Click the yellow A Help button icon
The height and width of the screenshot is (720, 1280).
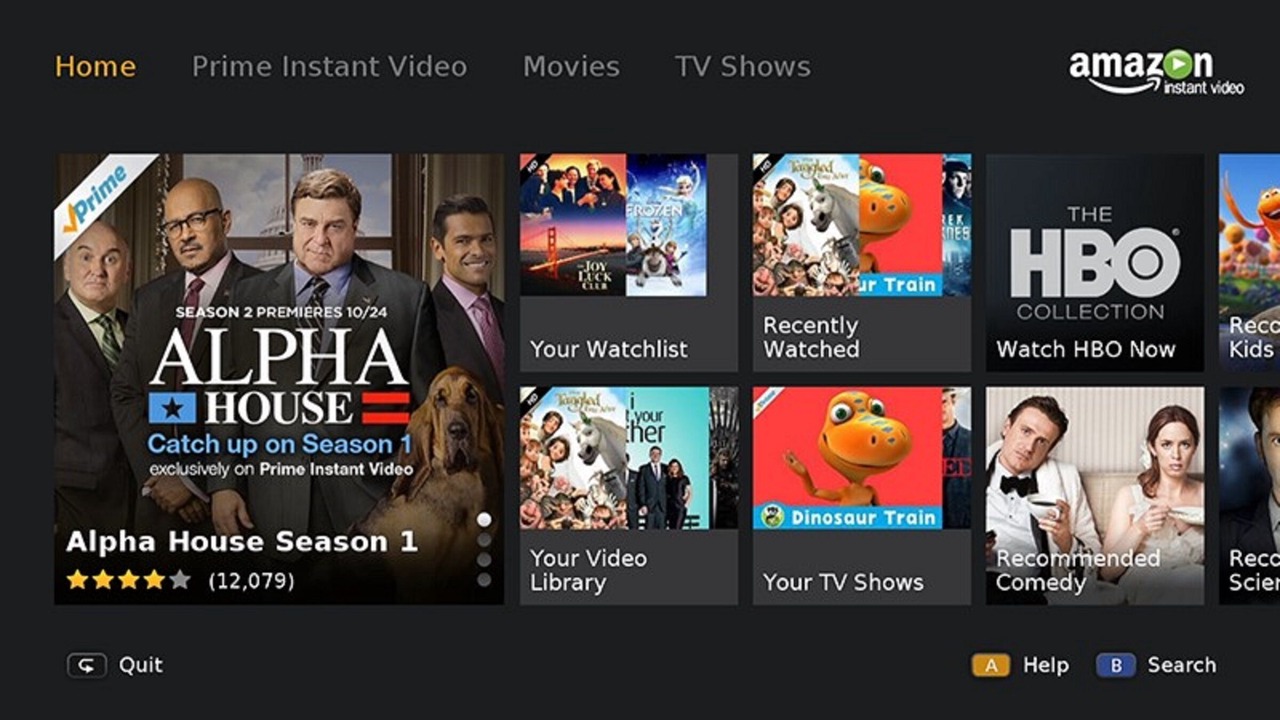[990, 665]
